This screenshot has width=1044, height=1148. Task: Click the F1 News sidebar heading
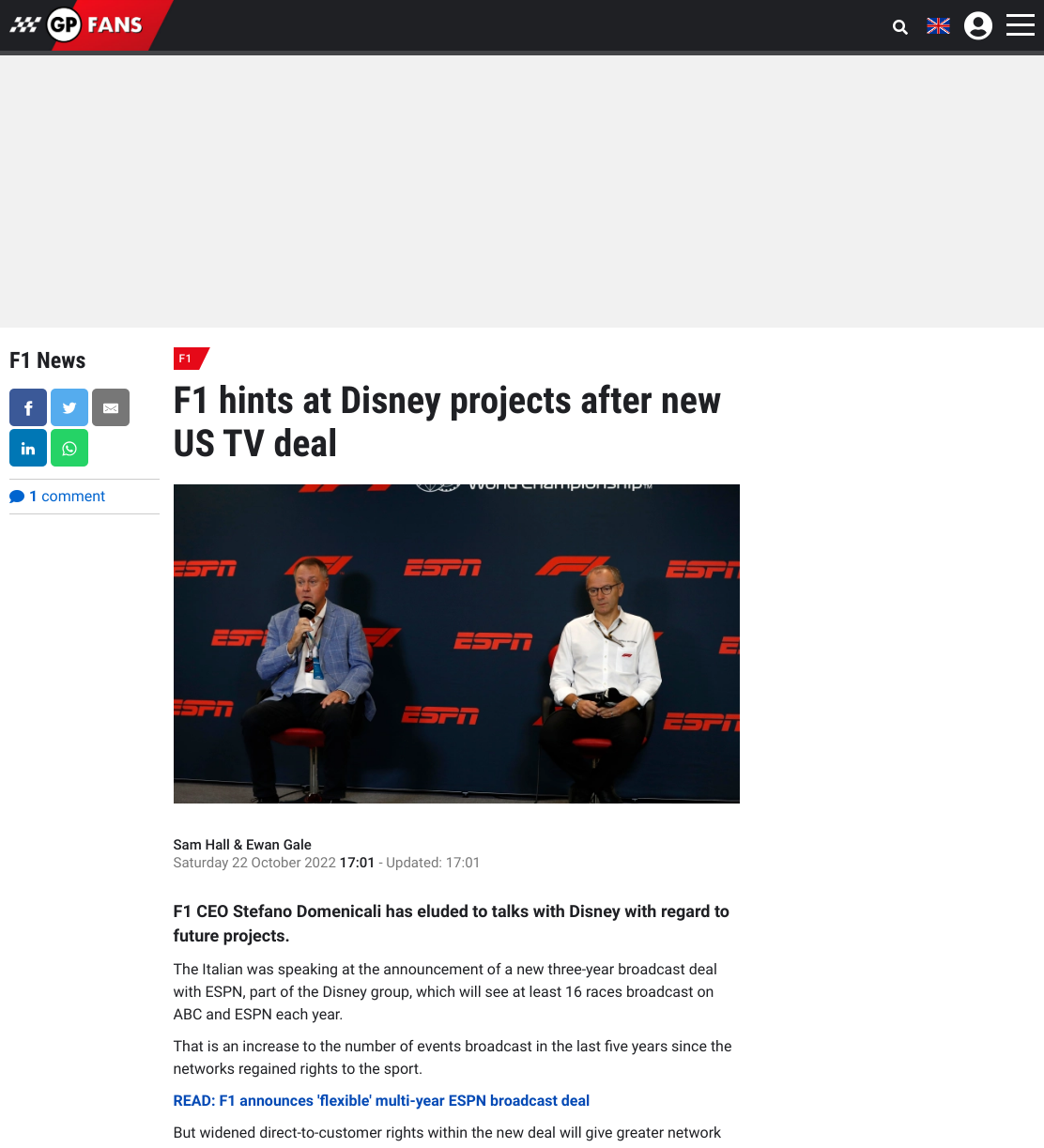(48, 360)
